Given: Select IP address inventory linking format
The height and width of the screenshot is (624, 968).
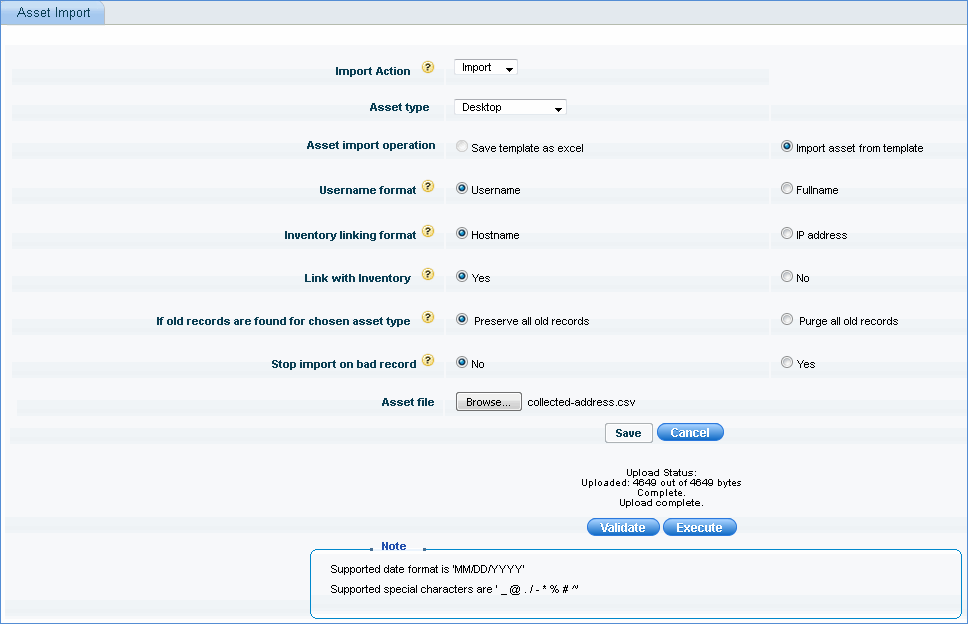Looking at the screenshot, I should click(787, 234).
